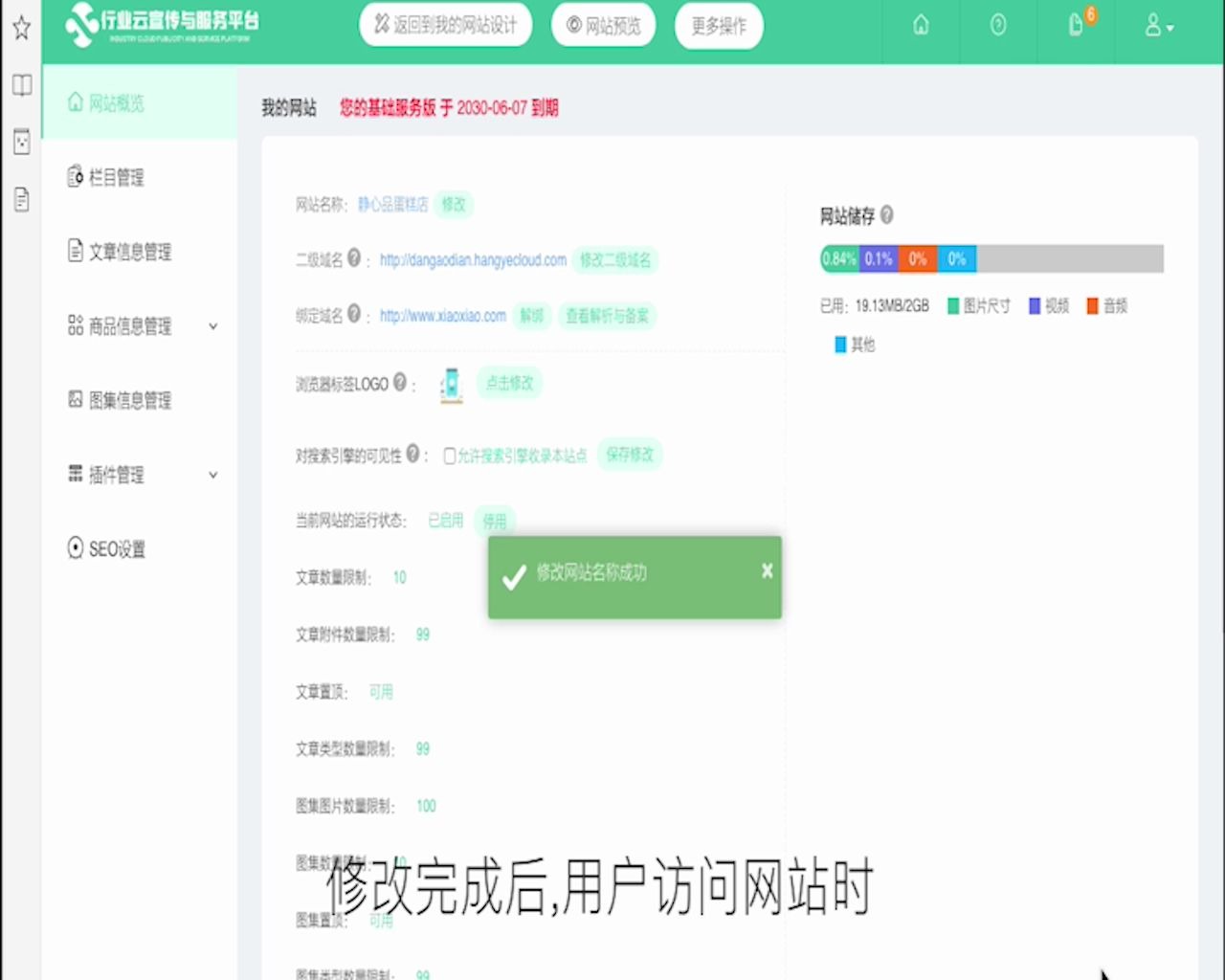Click the page icon below the book icon
The height and width of the screenshot is (980, 1225).
(21, 142)
